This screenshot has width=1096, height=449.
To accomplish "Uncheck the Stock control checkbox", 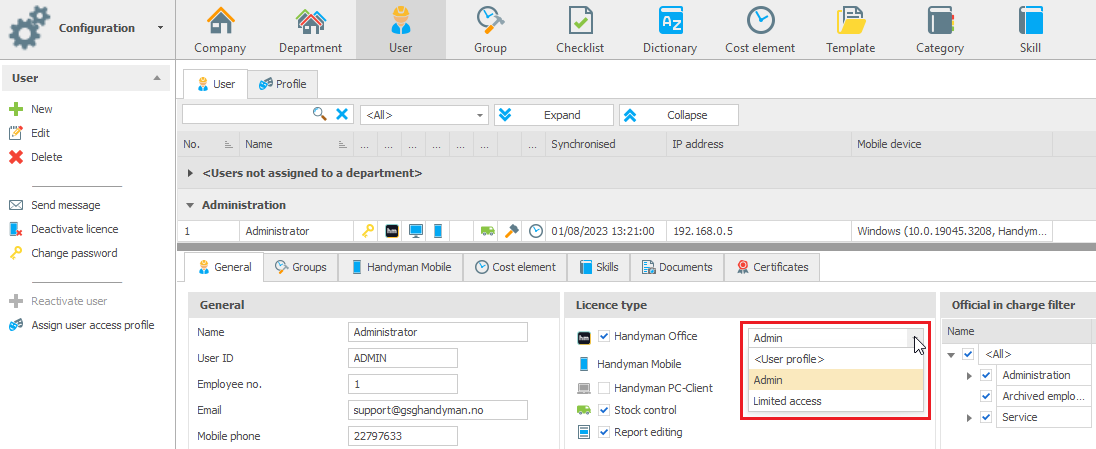I will pyautogui.click(x=605, y=410).
